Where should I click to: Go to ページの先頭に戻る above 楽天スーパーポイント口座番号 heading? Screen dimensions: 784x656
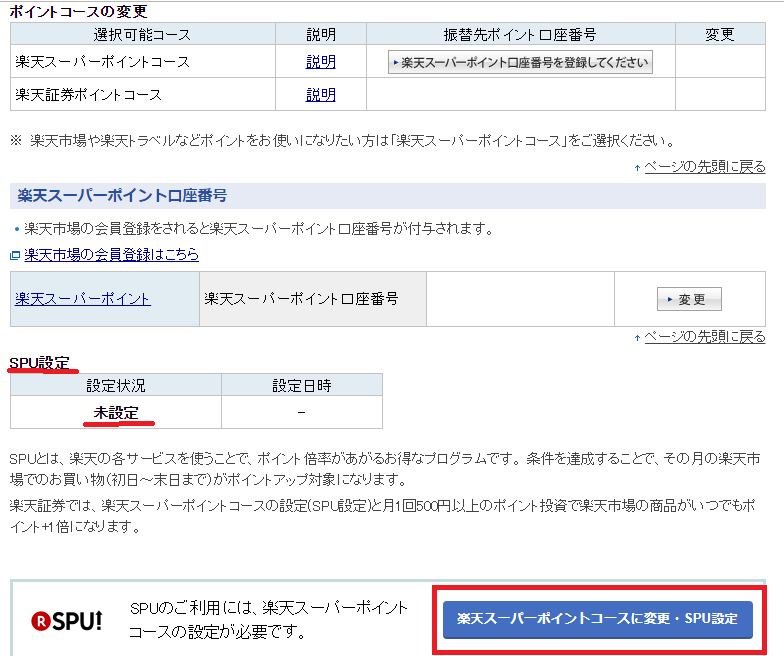point(704,166)
